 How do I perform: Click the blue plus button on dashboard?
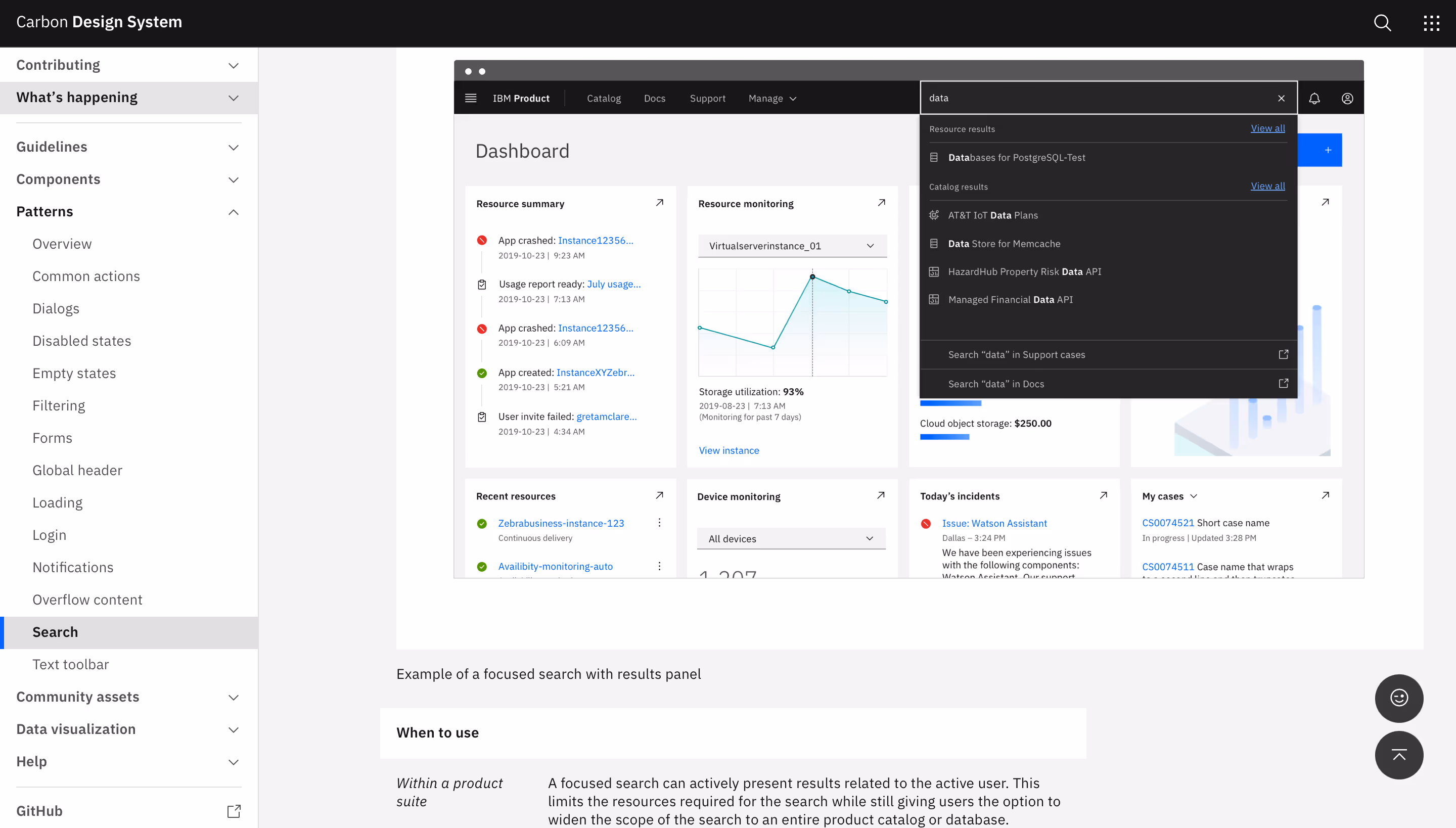click(x=1328, y=150)
